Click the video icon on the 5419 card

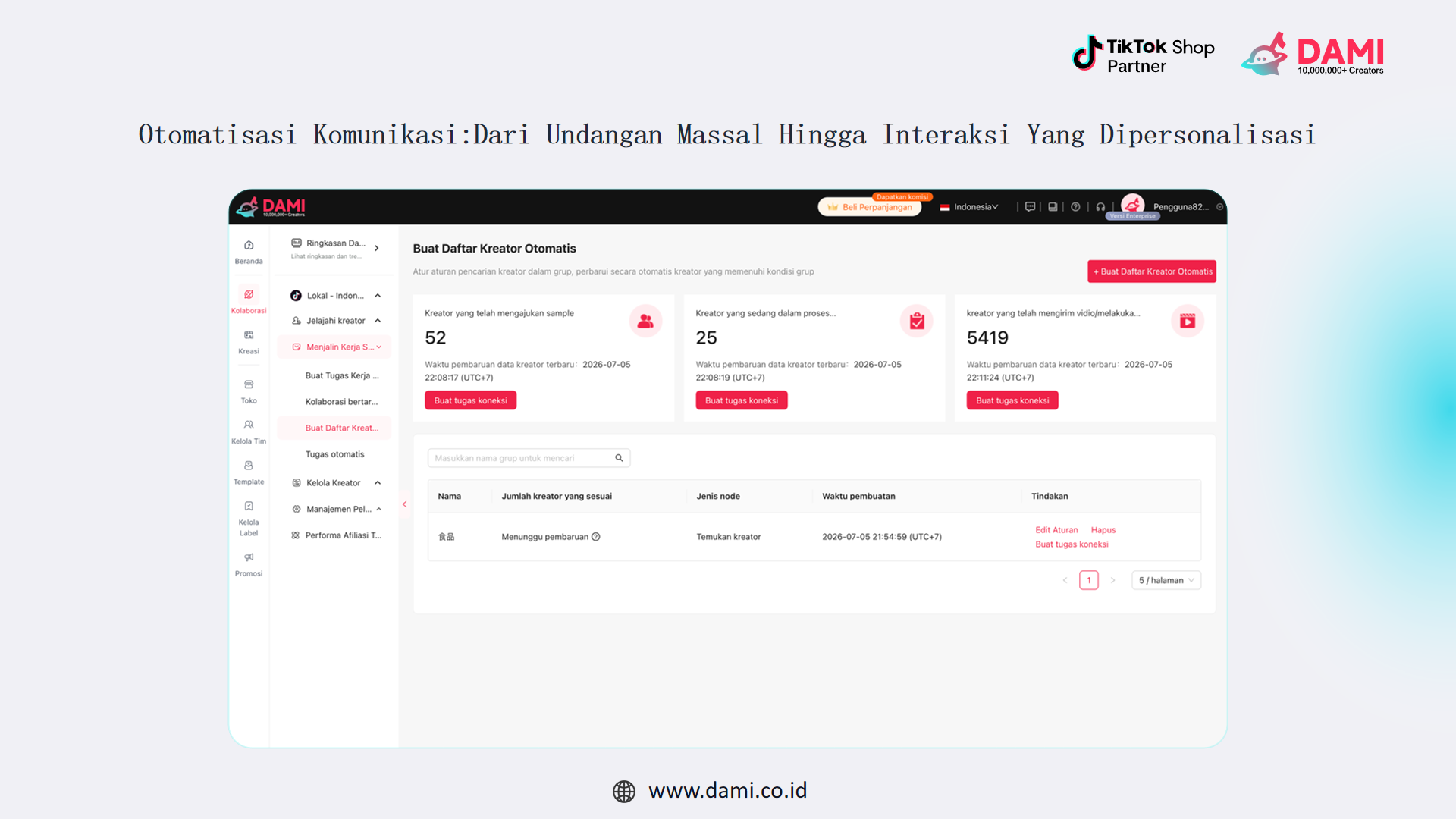(1188, 322)
